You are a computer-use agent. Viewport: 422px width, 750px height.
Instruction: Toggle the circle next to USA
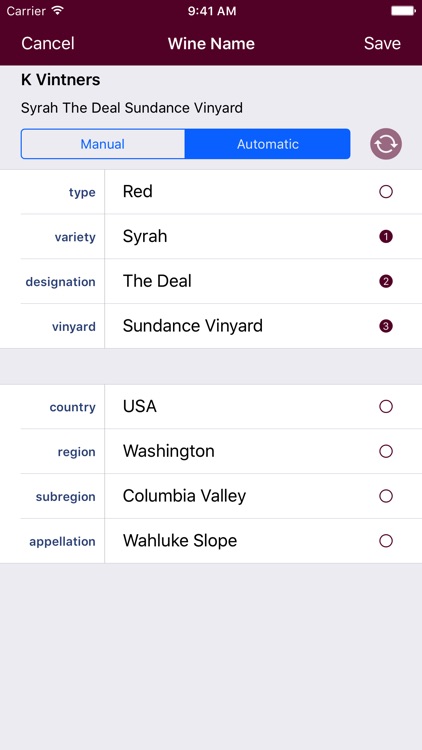click(x=386, y=407)
